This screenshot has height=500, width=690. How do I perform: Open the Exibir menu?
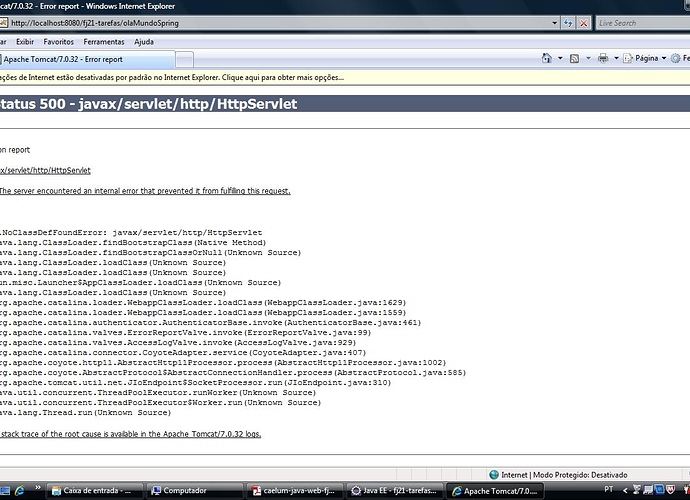pos(25,42)
